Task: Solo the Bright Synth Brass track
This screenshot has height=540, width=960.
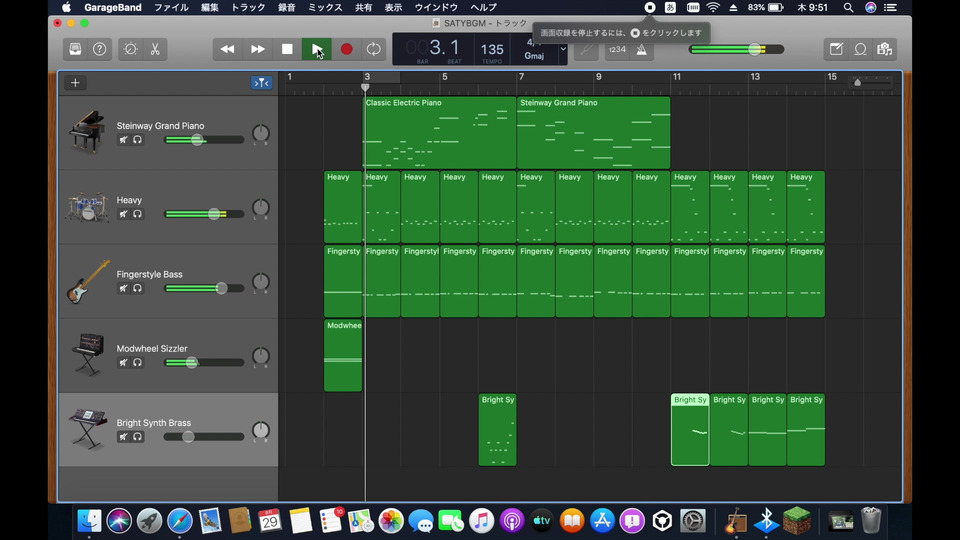Action: tap(138, 437)
